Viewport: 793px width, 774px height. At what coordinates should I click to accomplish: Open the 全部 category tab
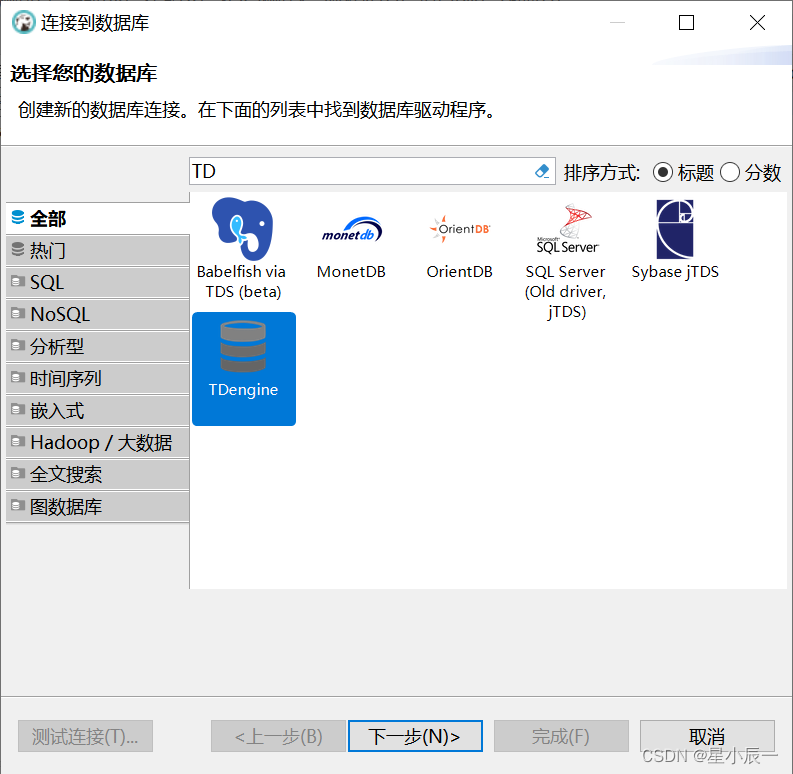(x=98, y=219)
